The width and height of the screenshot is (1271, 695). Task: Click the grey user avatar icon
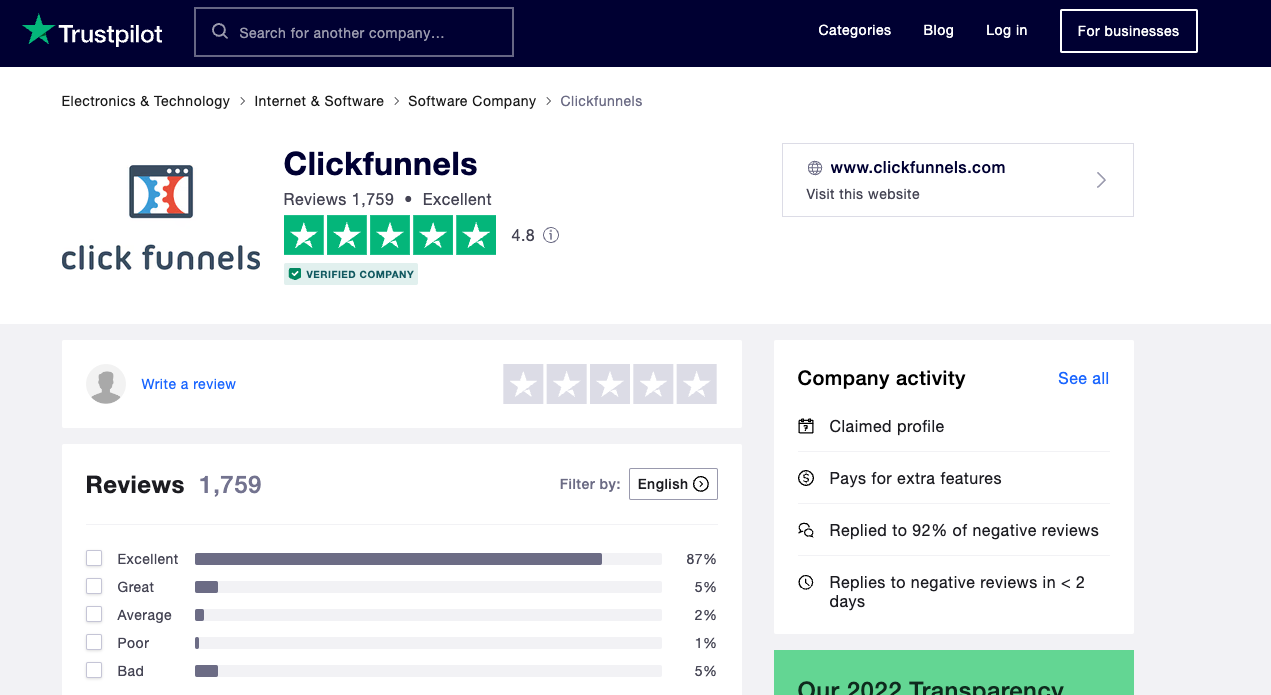(106, 384)
